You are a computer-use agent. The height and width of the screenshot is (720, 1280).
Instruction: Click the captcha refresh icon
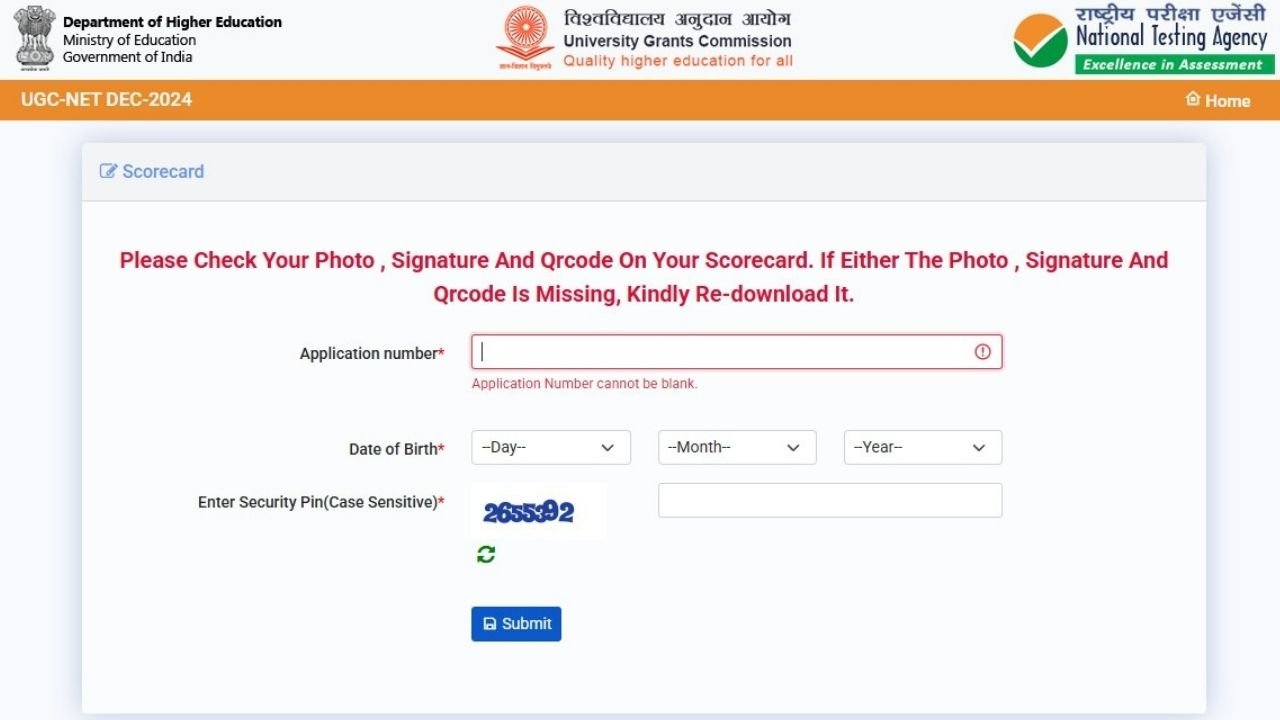coord(486,554)
